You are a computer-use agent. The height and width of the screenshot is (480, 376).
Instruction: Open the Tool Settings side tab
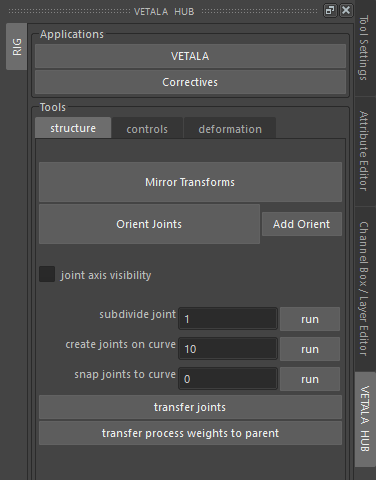(x=365, y=48)
